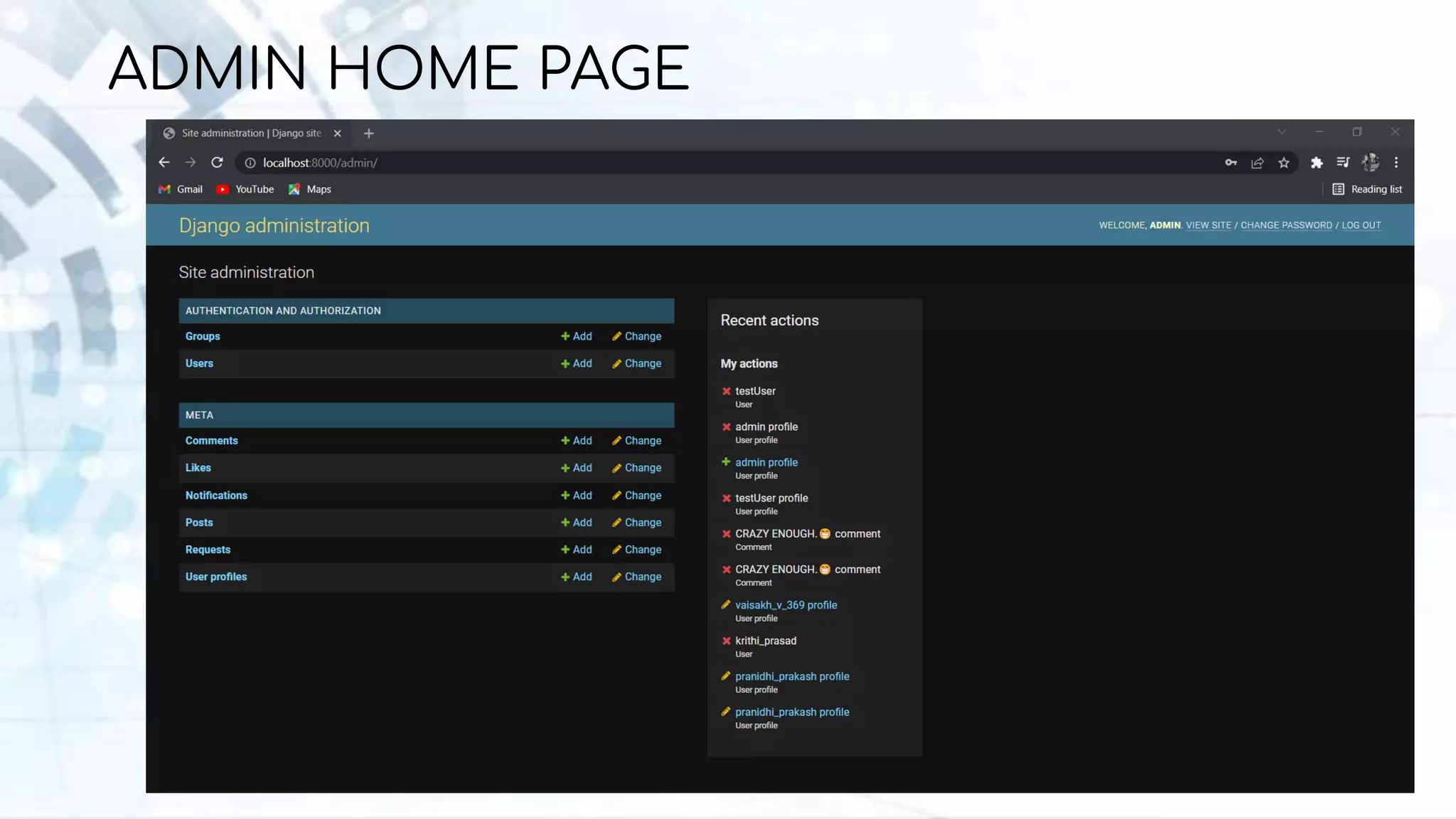Screen dimensions: 1456x819
Task: Open the browser profile avatar
Action: [x=1370, y=163]
